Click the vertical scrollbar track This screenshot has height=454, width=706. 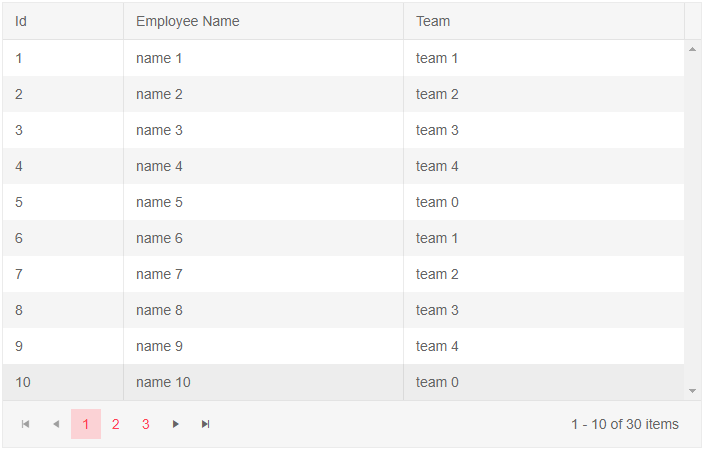point(693,220)
